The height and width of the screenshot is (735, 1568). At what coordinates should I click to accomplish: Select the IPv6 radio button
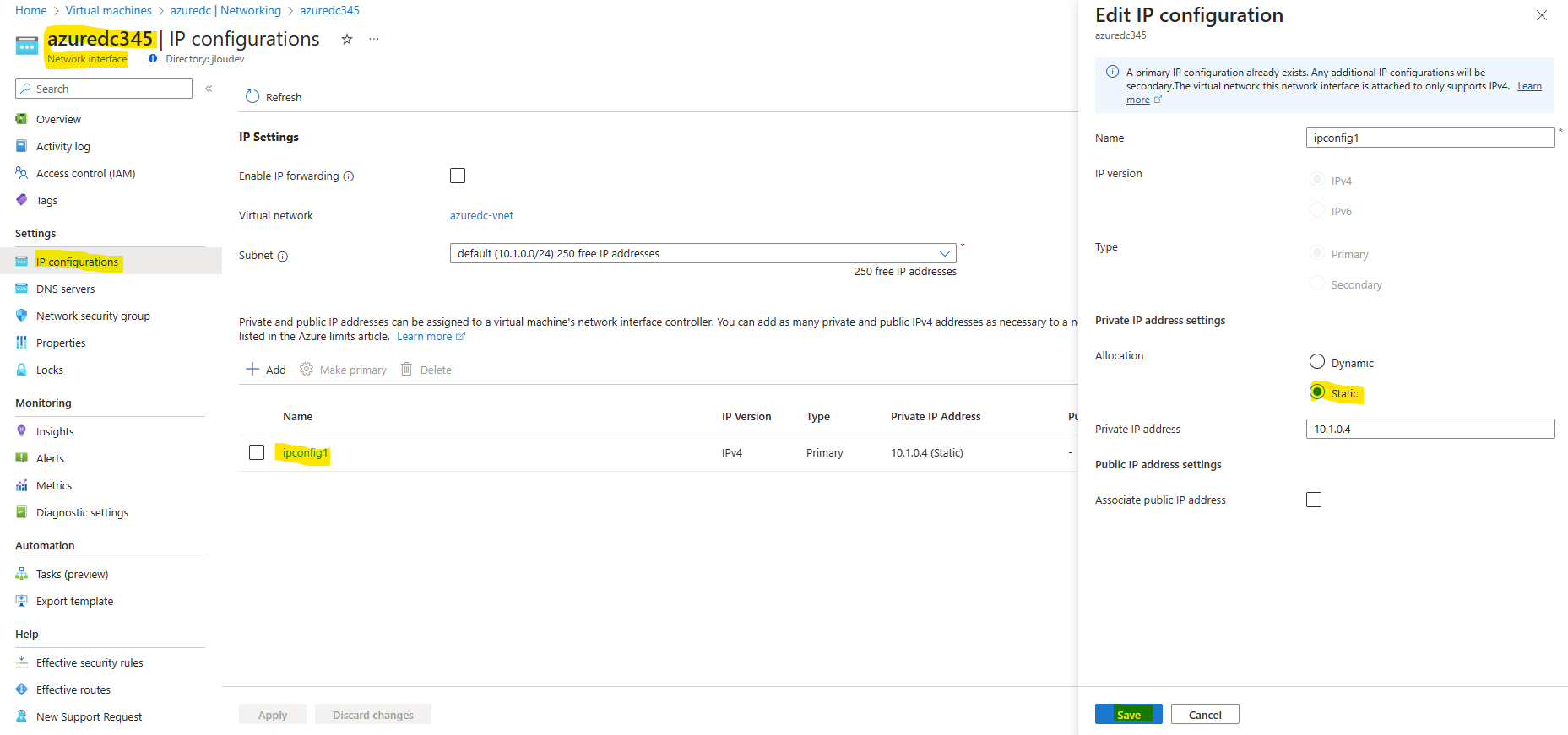click(x=1317, y=209)
